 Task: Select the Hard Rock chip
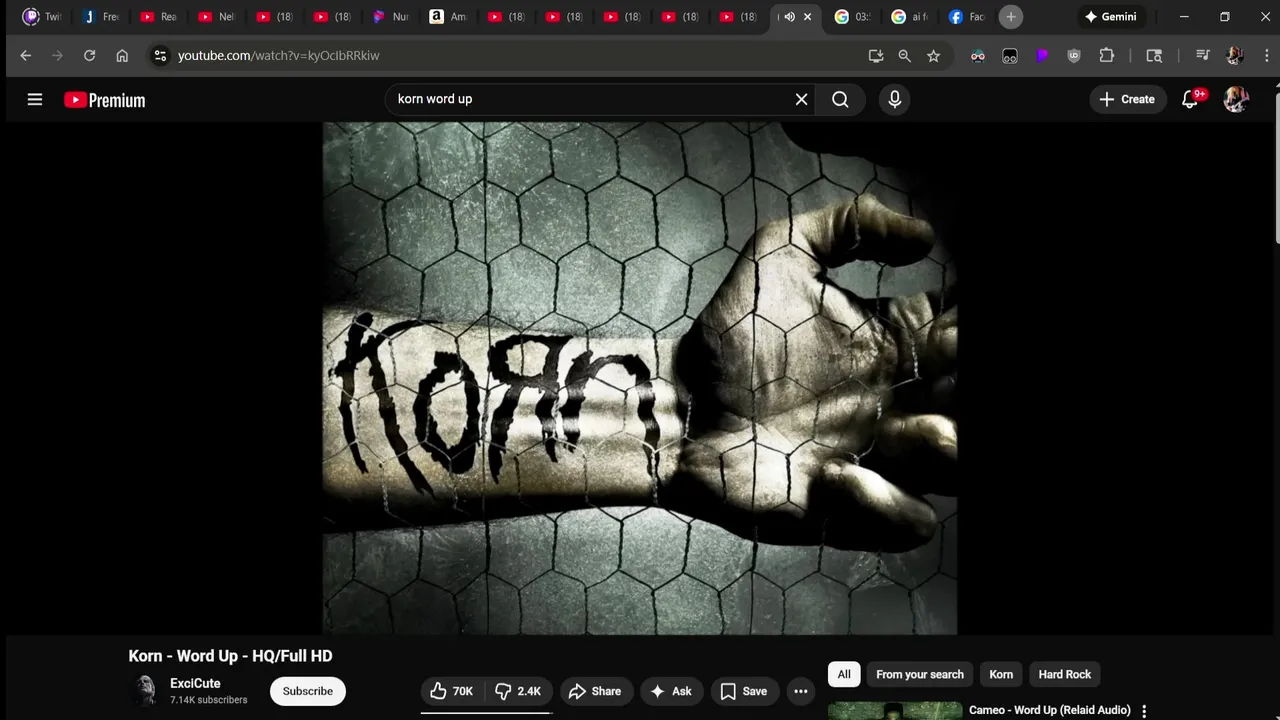(1065, 674)
